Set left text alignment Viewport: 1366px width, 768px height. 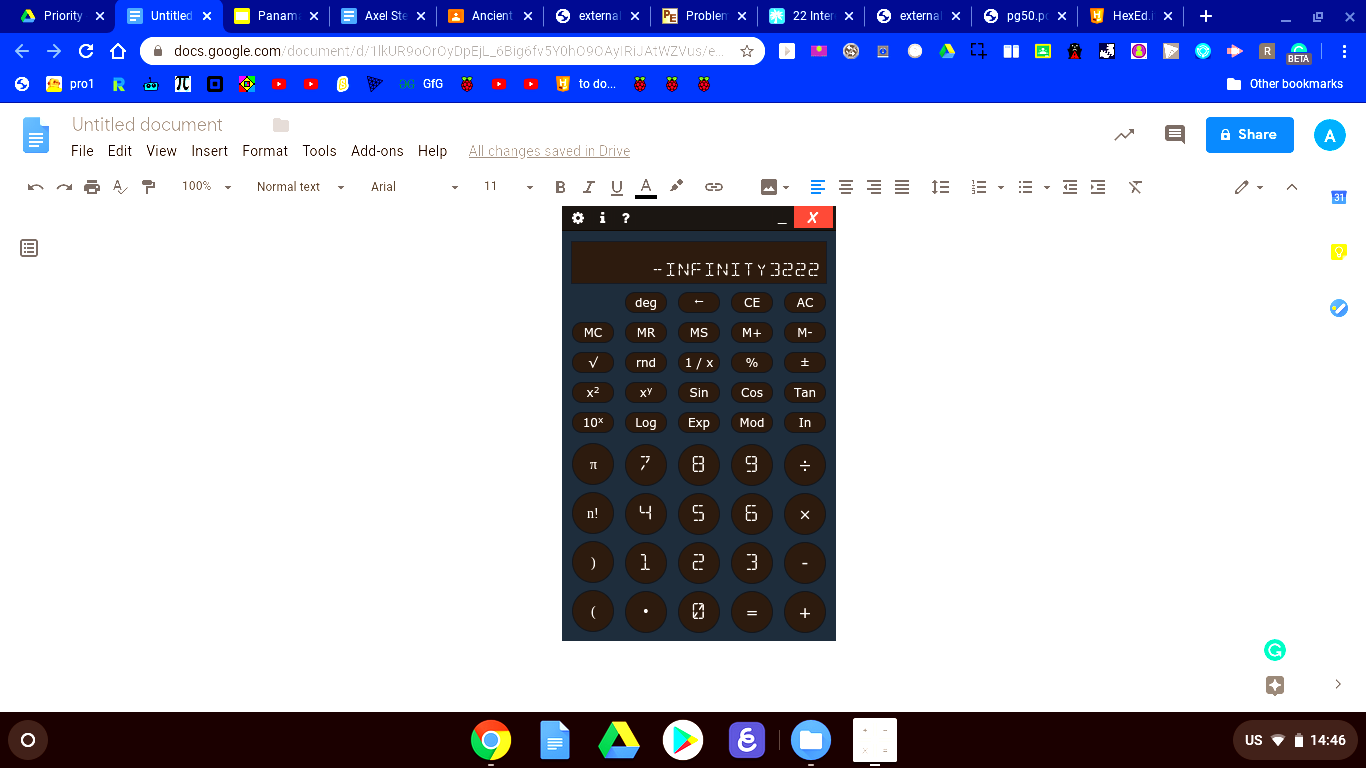click(818, 187)
